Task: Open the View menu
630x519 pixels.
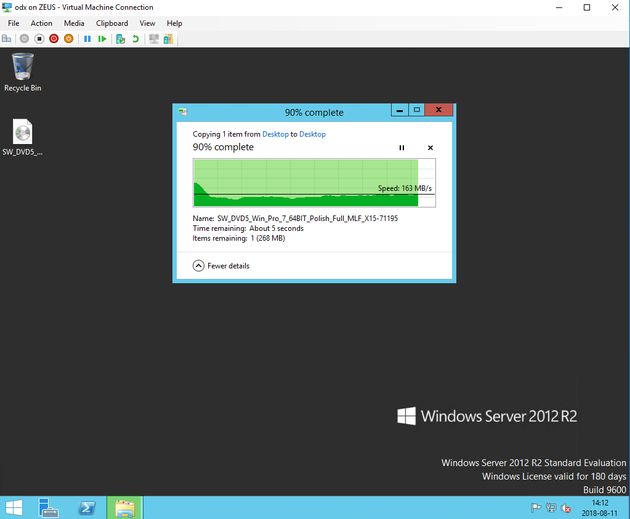Action: pos(147,23)
